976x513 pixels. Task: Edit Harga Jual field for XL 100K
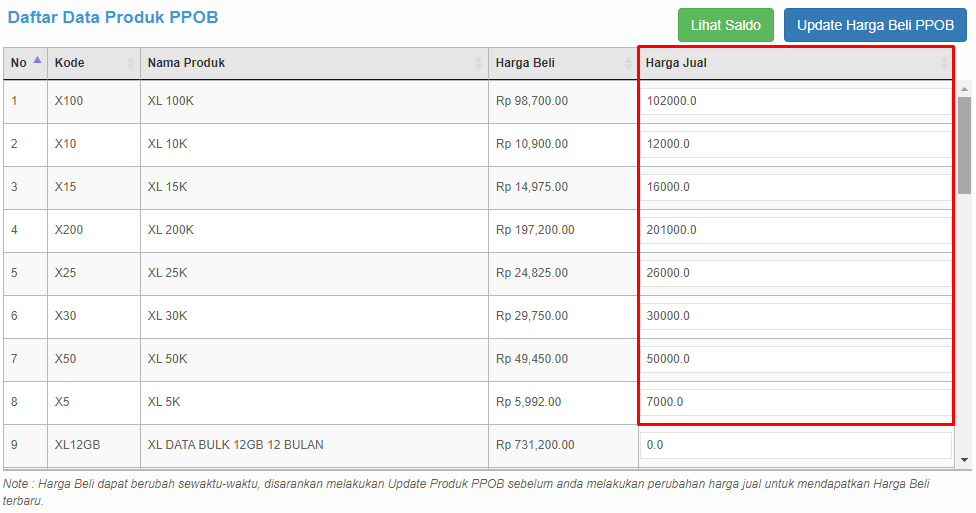point(796,101)
